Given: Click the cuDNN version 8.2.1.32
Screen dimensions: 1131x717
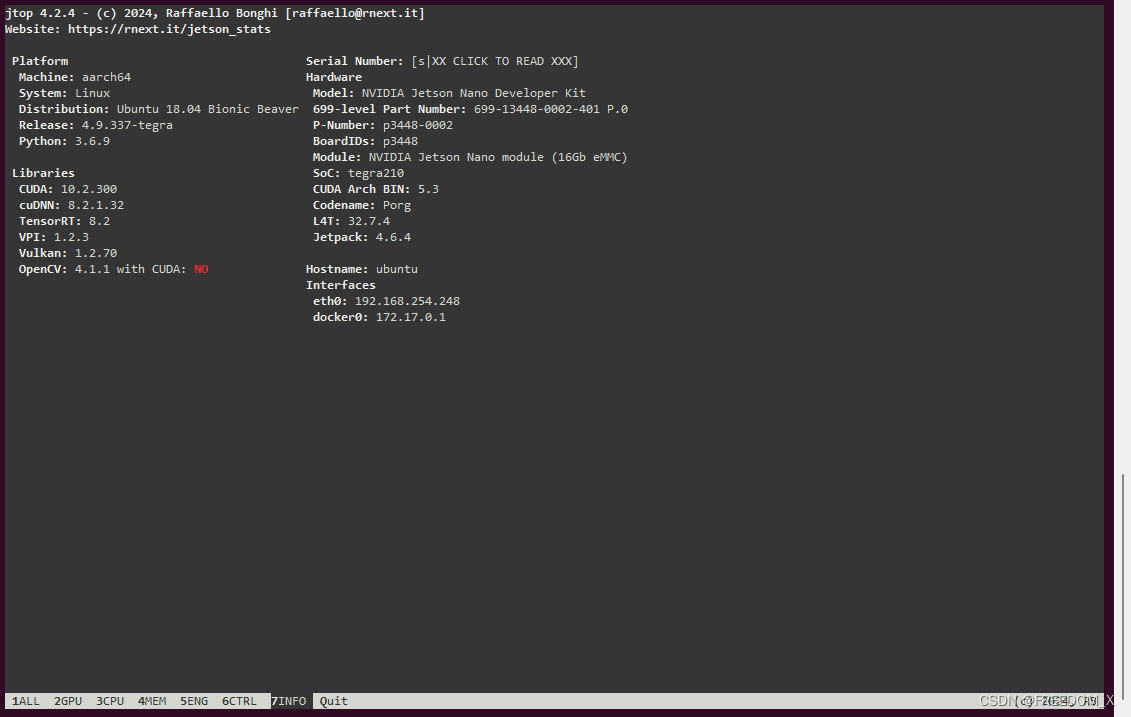Looking at the screenshot, I should [x=96, y=205].
